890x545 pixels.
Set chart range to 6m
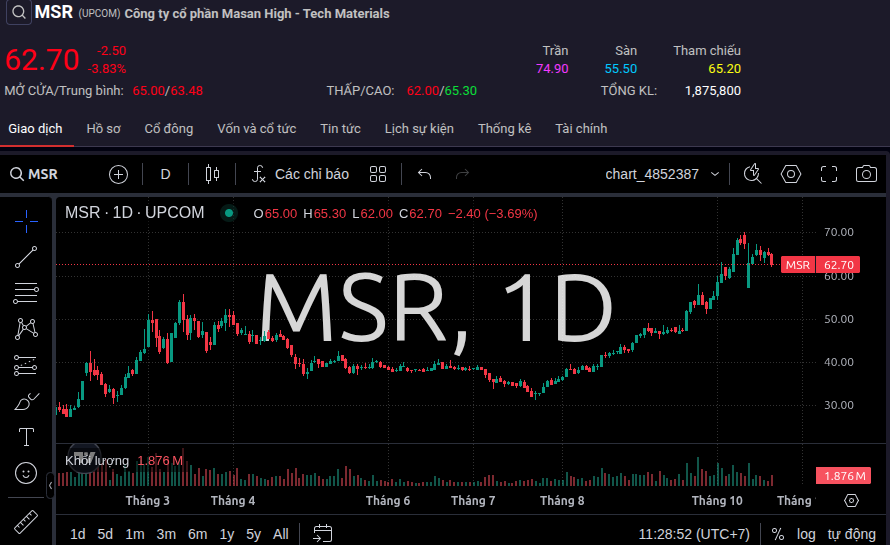[197, 534]
